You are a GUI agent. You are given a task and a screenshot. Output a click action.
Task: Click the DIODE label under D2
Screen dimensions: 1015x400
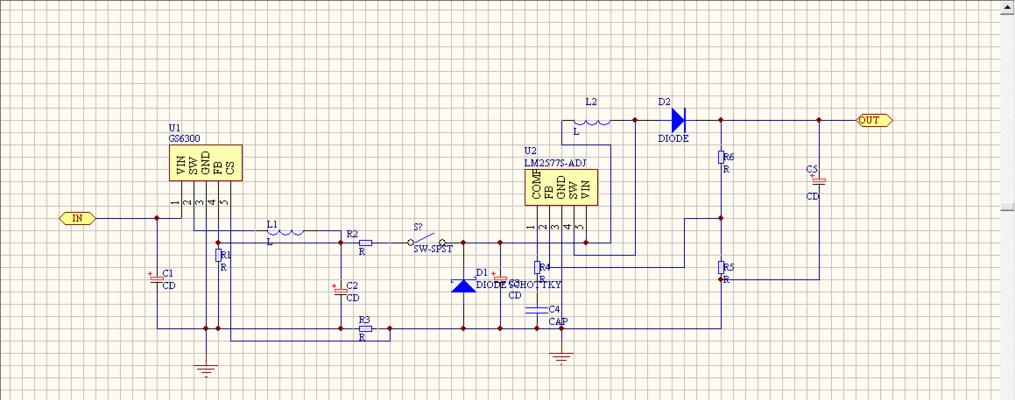[673, 138]
